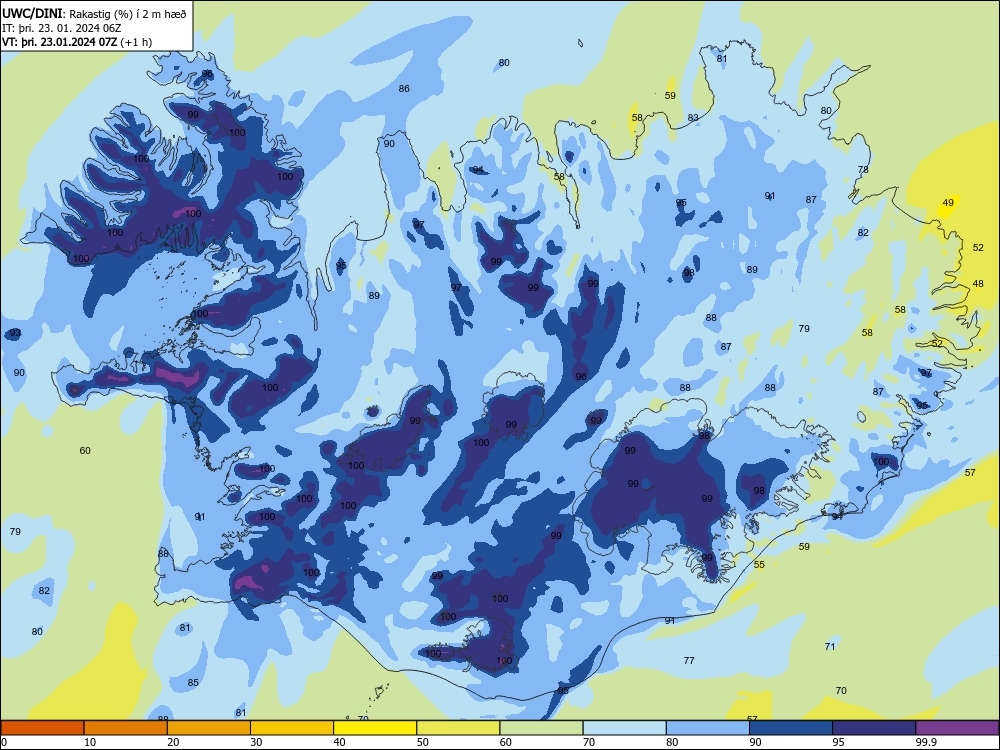Click the humidity value '93' on the map
The image size is (1000, 750).
click(x=15, y=333)
